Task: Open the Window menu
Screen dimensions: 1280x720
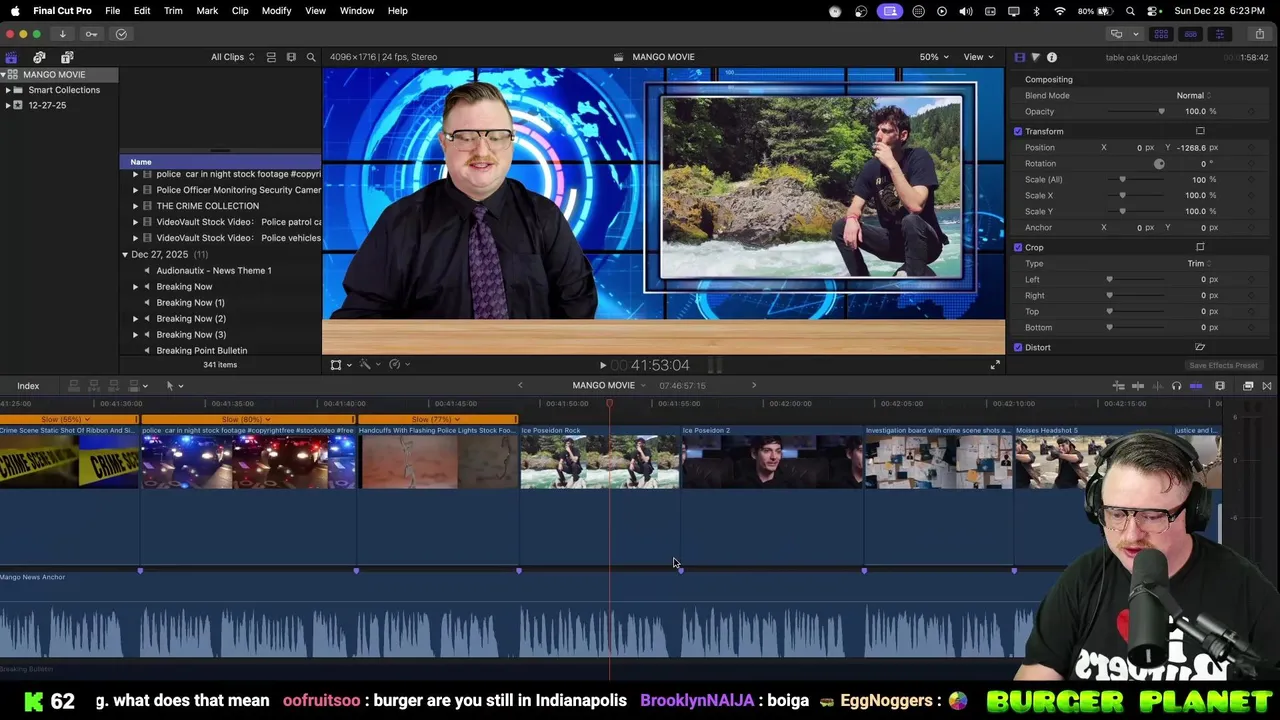Action: pyautogui.click(x=357, y=11)
